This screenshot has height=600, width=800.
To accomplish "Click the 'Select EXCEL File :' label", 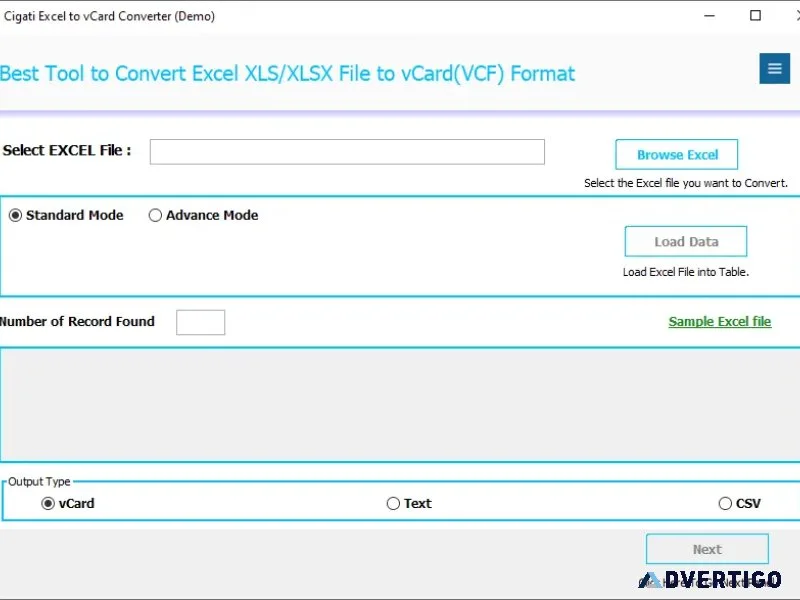I will [66, 151].
